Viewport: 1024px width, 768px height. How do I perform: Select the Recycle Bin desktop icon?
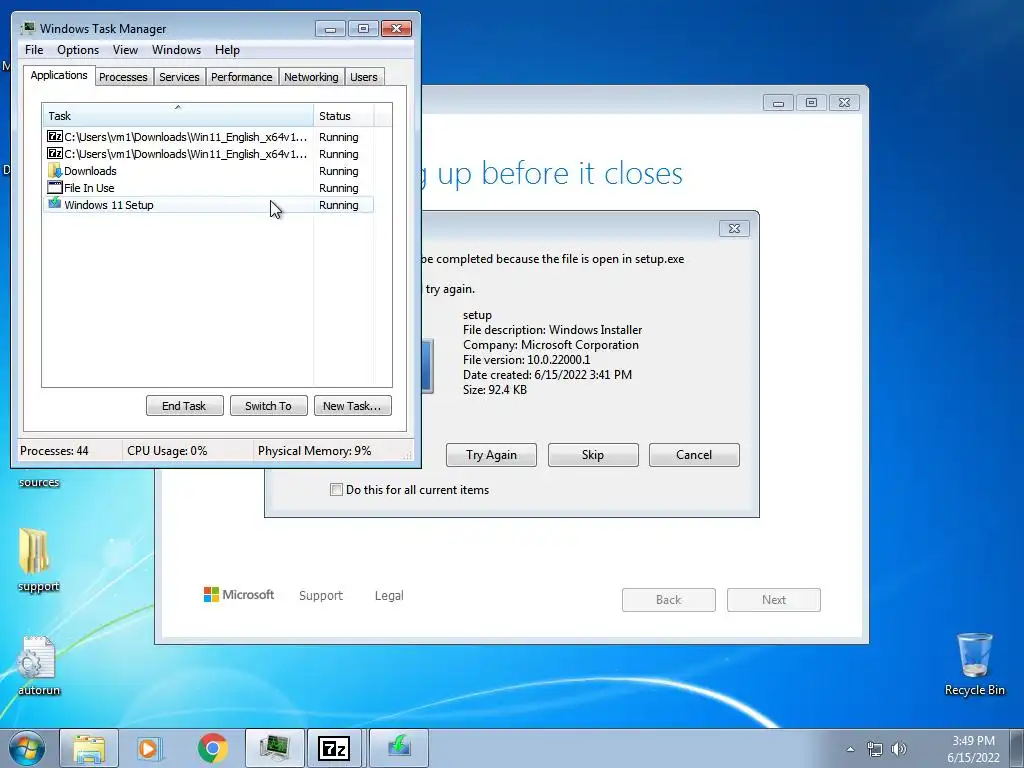point(974,665)
